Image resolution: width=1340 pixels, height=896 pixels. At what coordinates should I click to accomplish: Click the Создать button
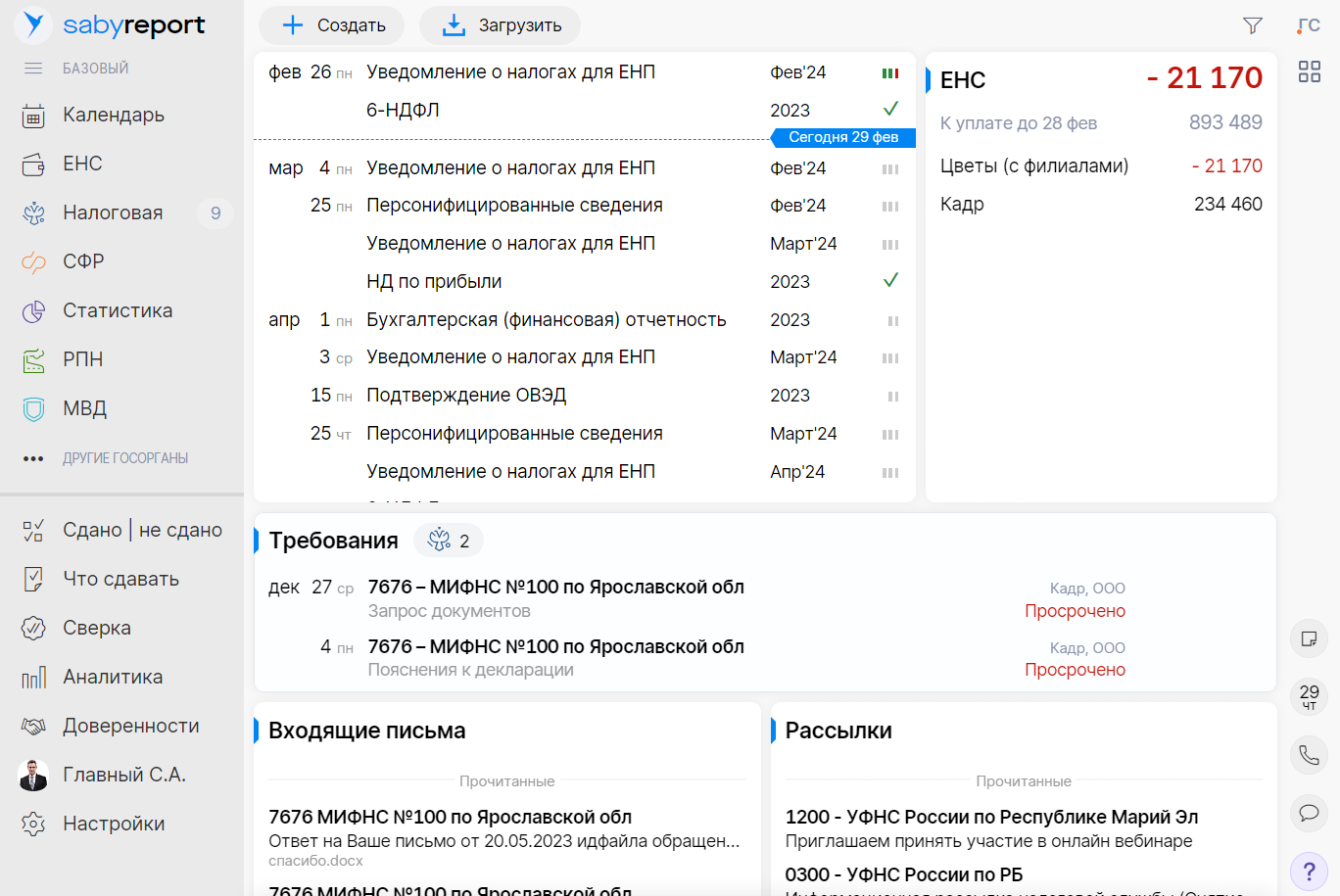click(331, 25)
